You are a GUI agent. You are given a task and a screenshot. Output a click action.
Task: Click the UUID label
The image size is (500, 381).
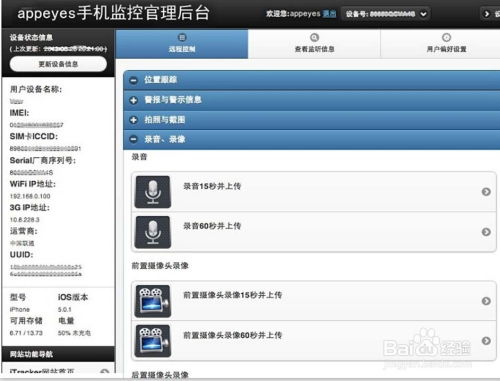click(21, 255)
